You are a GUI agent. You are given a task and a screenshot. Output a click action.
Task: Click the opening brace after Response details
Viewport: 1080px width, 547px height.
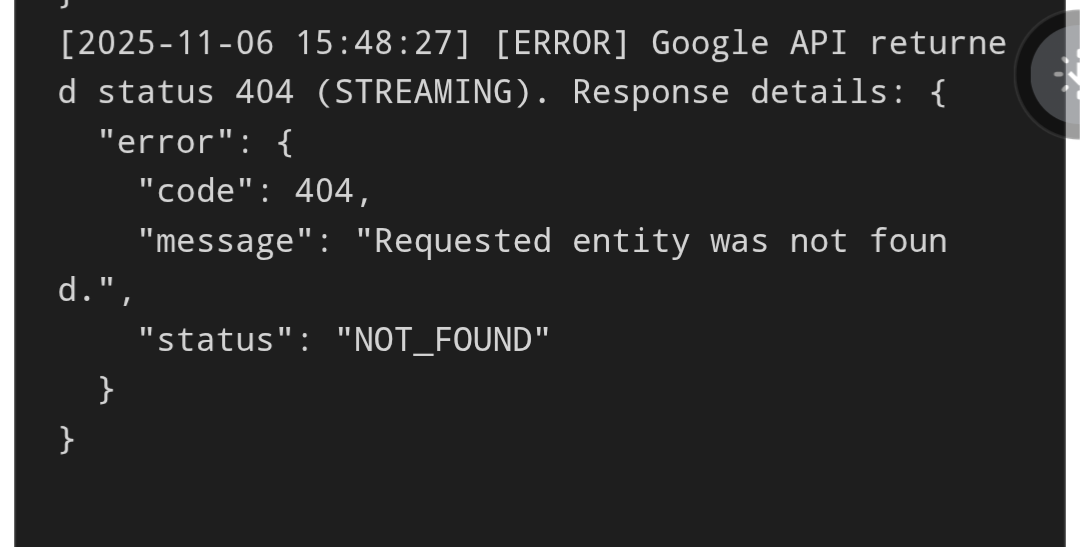(x=937, y=92)
